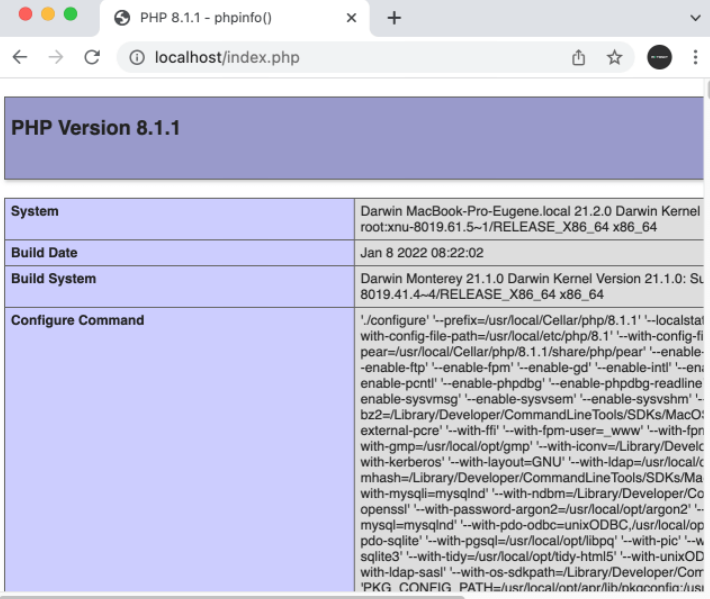Click the PHP Version 8.1.1 heading

96,128
